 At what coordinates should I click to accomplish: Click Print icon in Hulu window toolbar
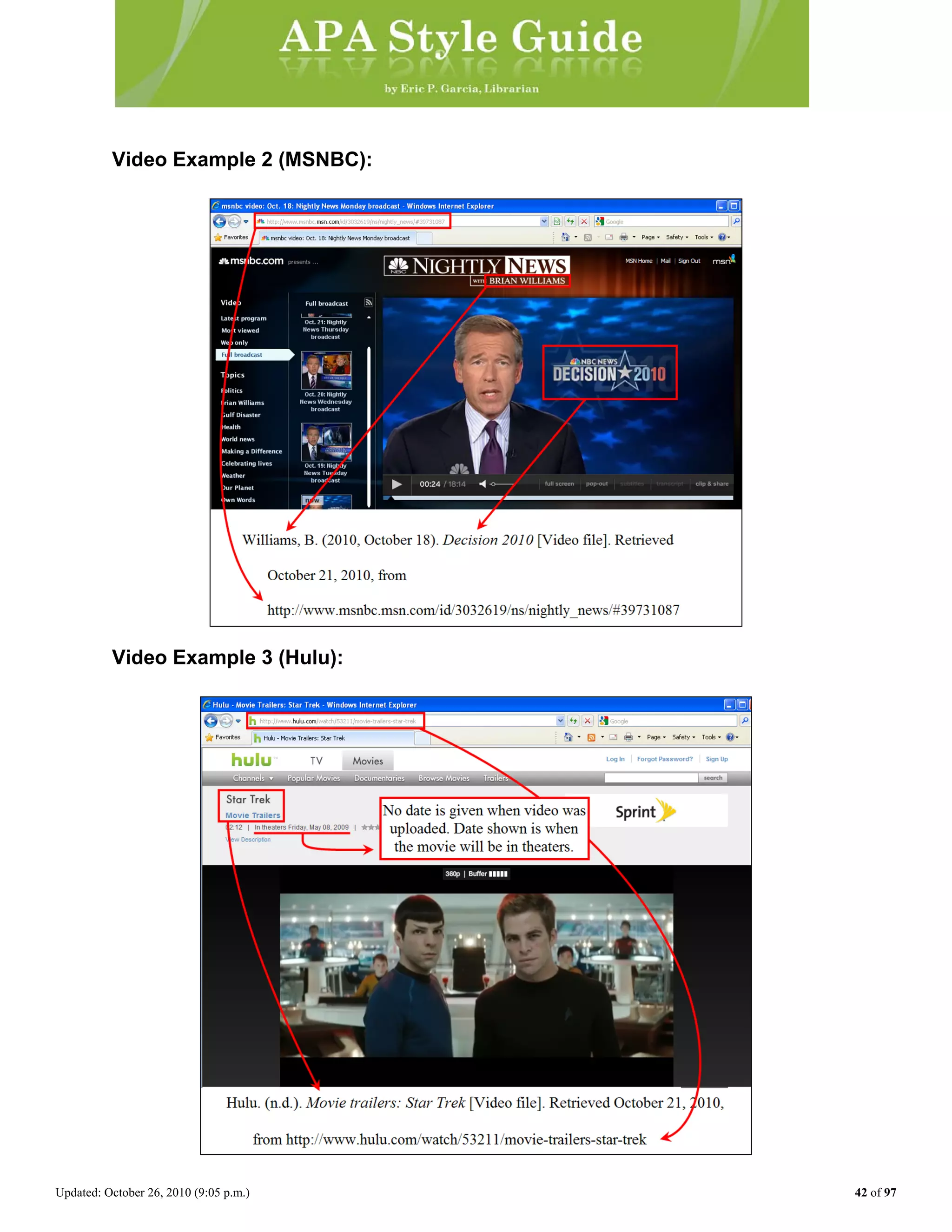[628, 737]
